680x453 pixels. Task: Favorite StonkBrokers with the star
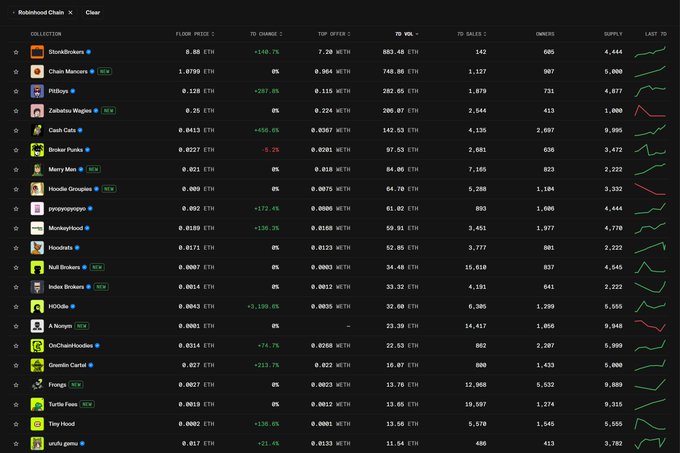coord(16,52)
